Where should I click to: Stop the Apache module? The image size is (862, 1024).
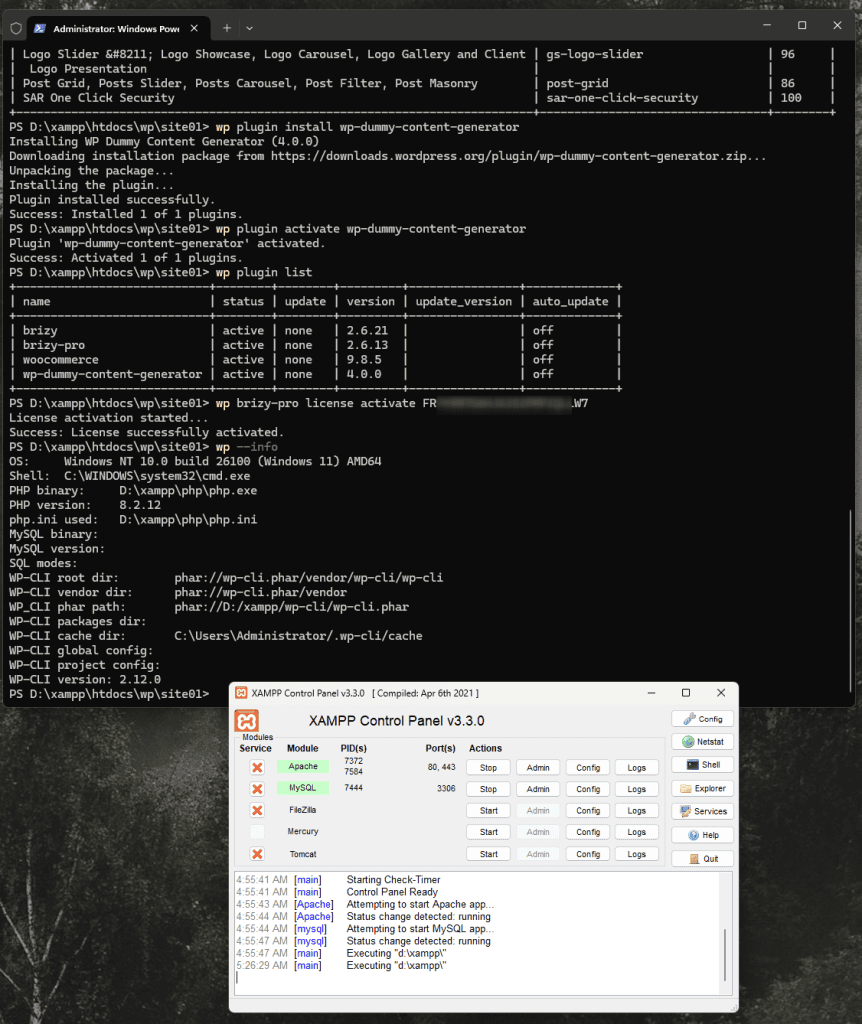[x=488, y=768]
